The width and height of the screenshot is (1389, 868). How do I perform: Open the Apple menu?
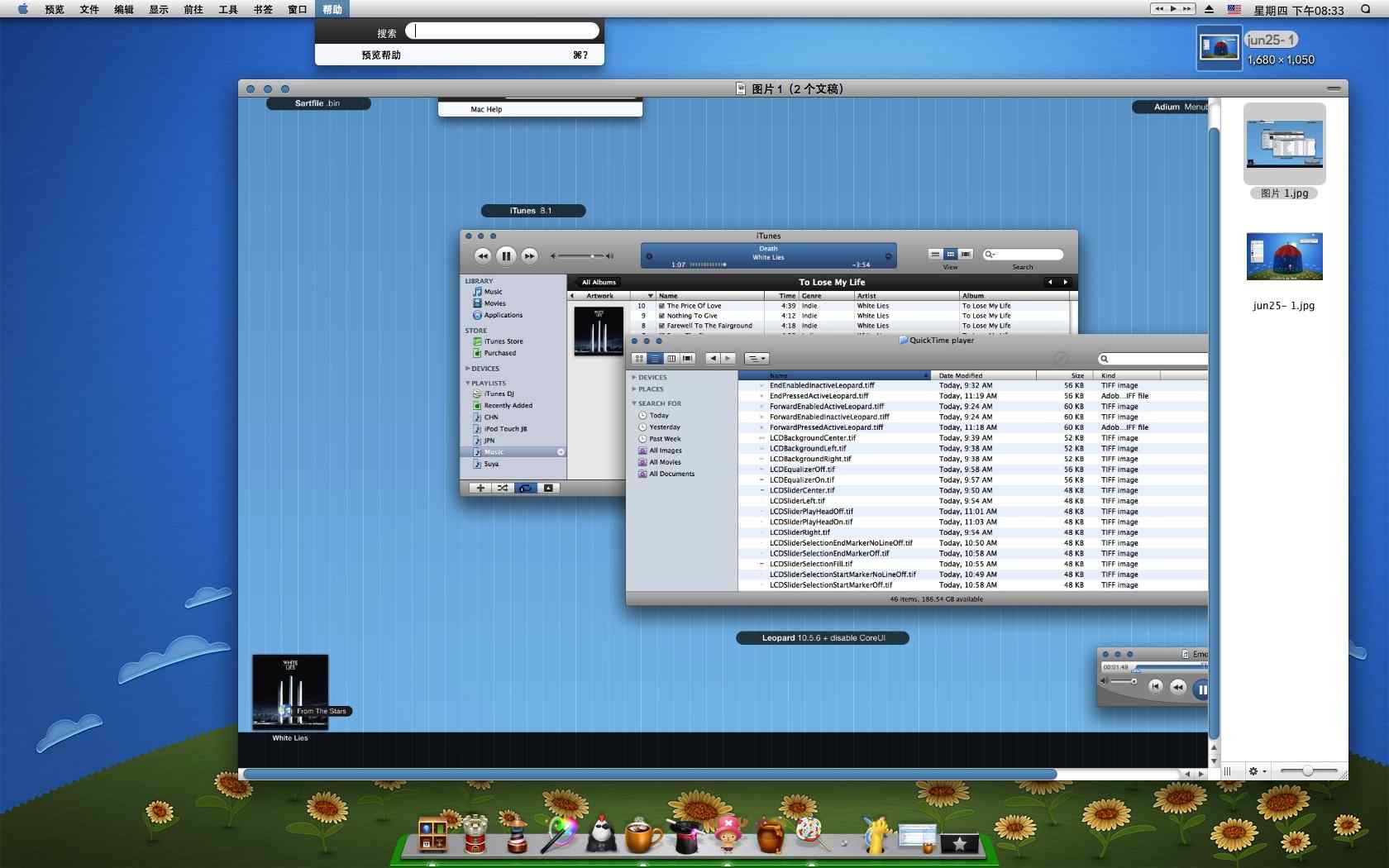(22, 9)
